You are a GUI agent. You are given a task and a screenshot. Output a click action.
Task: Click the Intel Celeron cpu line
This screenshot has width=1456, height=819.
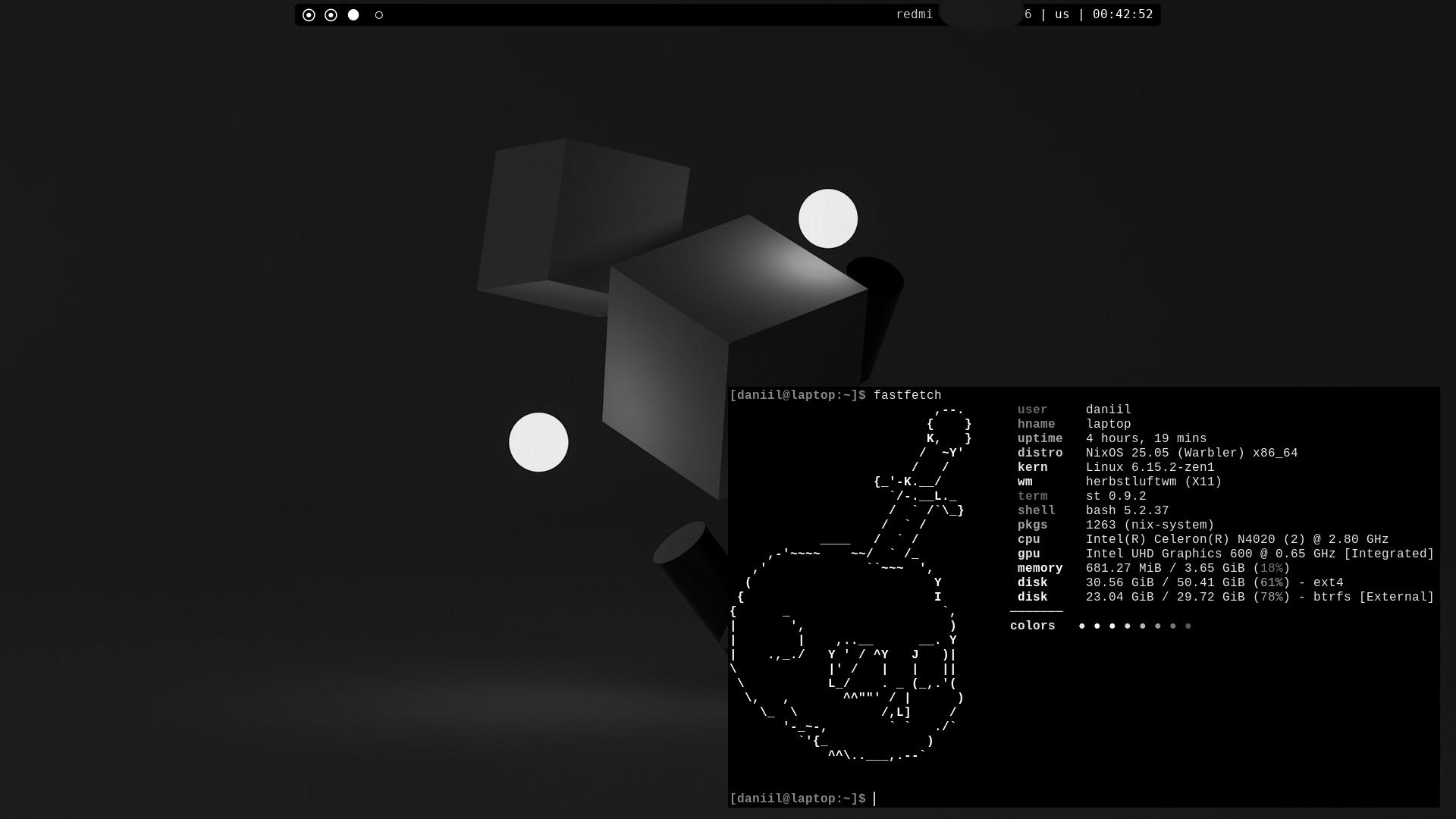click(x=1236, y=540)
